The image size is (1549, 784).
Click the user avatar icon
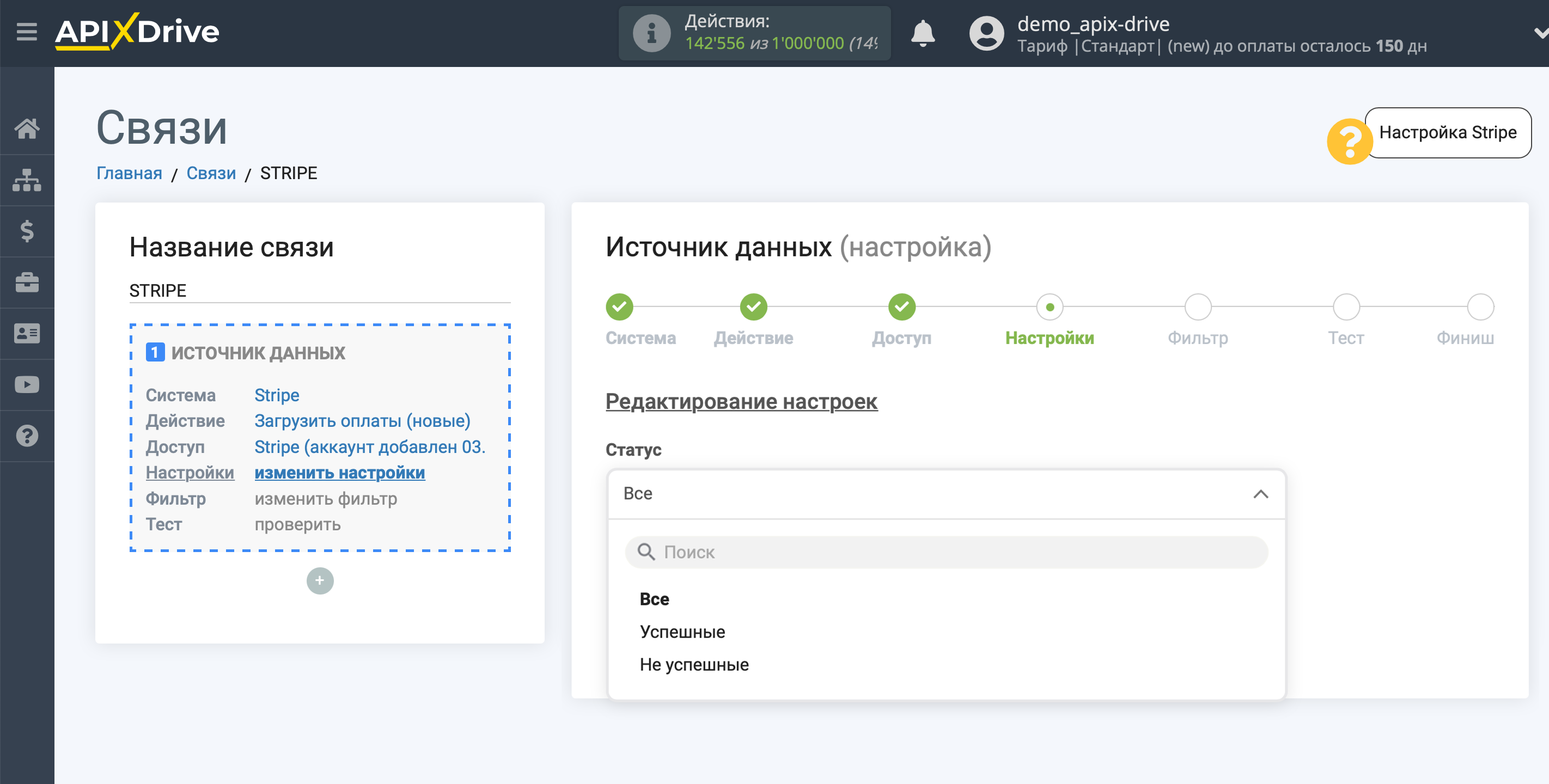(986, 33)
